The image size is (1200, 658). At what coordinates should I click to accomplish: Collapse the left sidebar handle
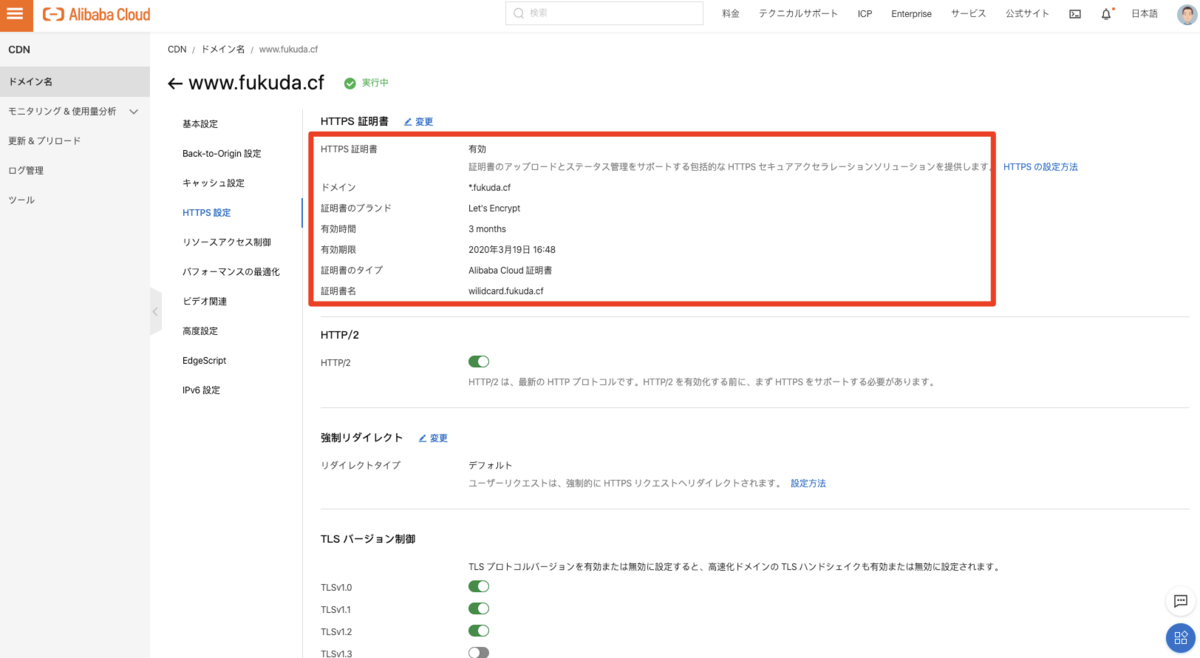click(x=155, y=312)
